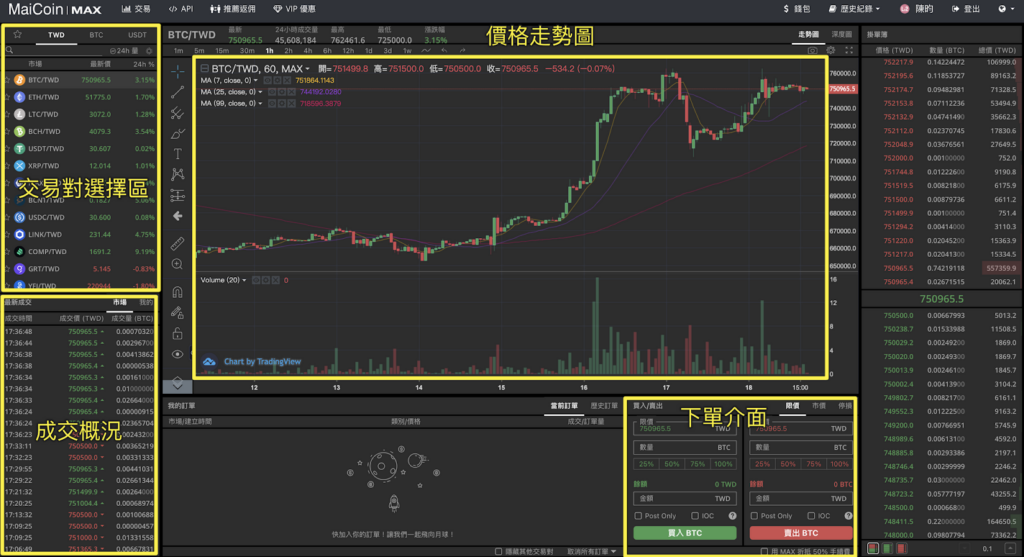Screen dimensions: 1024x557
Task: Select the pitchfork drawing tool
Action: (177, 113)
